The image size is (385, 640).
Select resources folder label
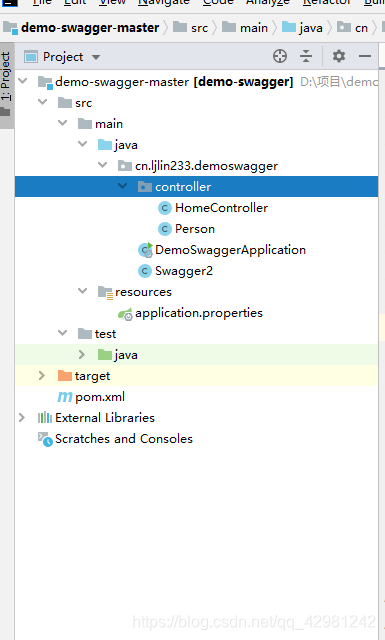pos(143,292)
